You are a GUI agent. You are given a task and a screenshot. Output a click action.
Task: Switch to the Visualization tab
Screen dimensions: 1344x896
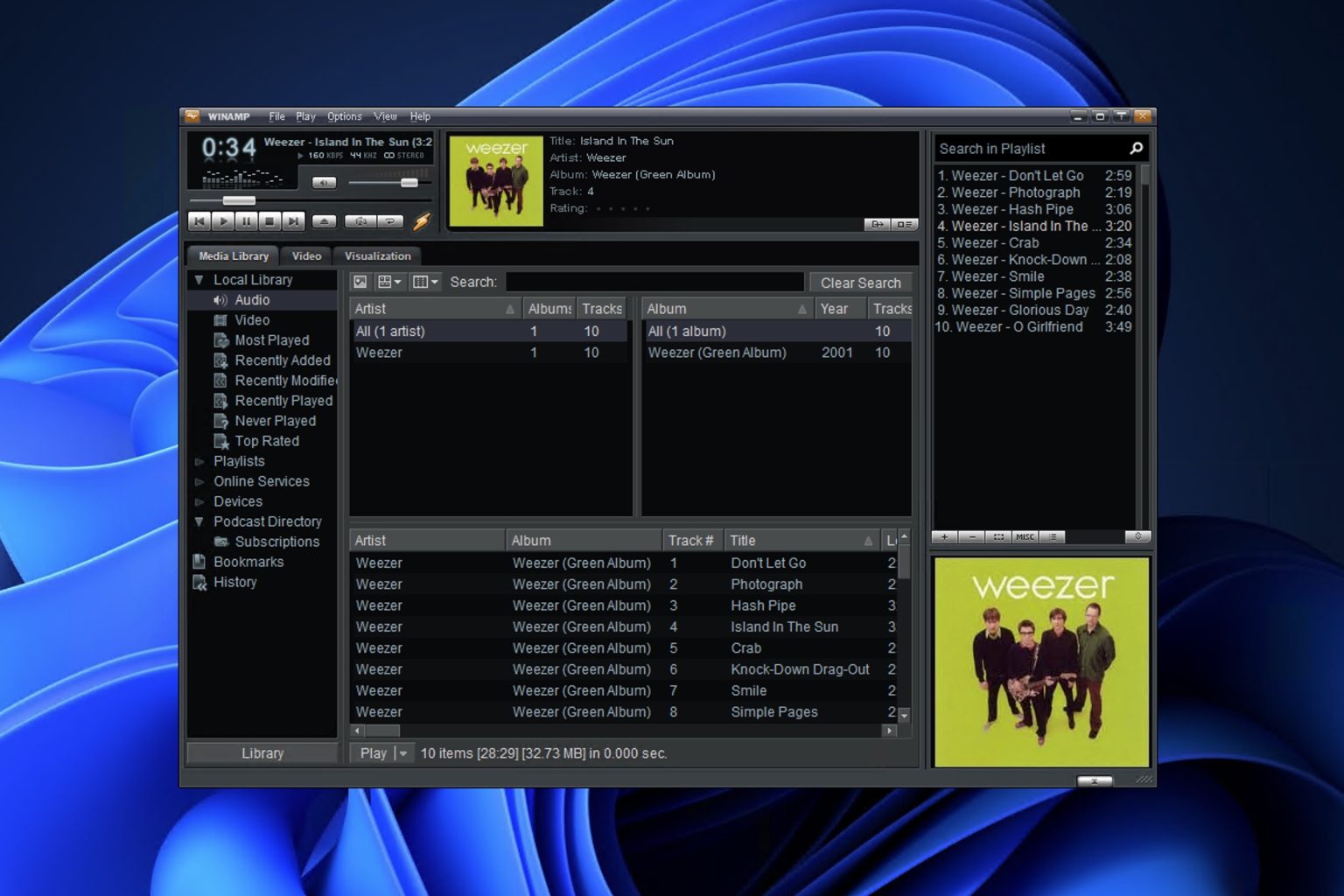(x=377, y=255)
